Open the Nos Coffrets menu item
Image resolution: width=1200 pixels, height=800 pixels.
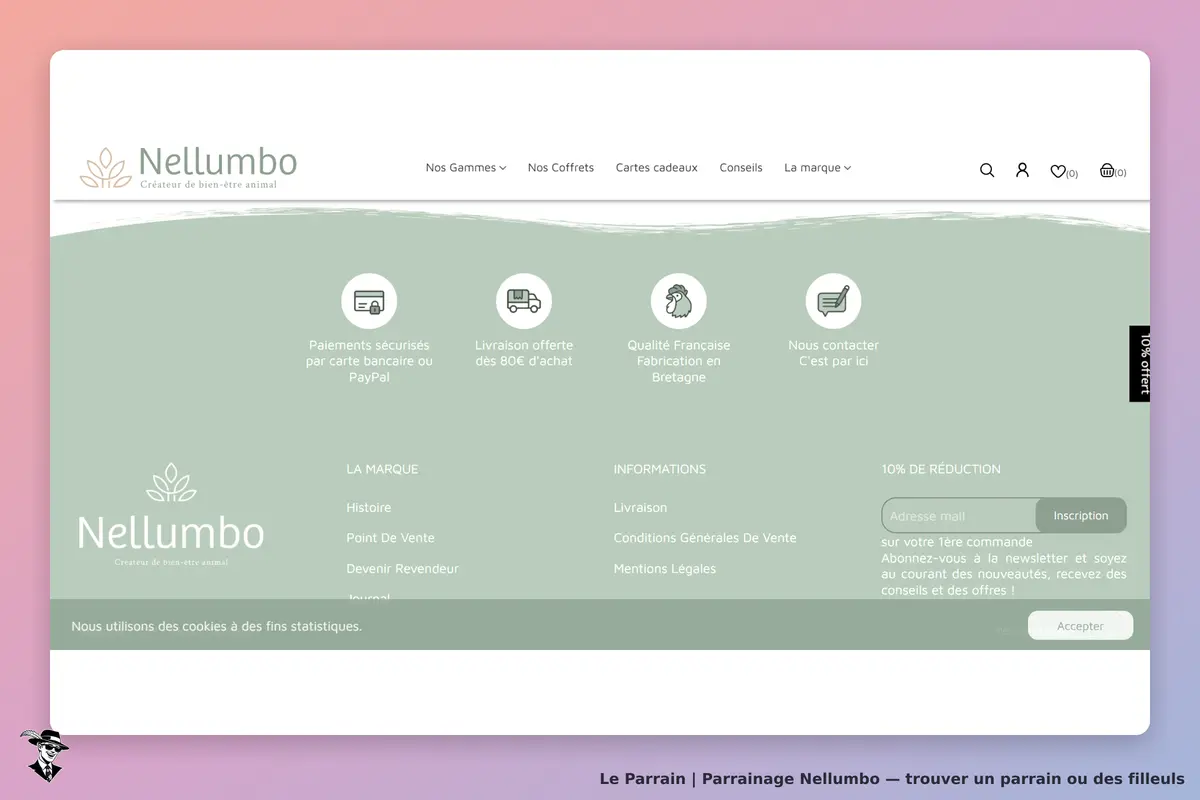561,168
